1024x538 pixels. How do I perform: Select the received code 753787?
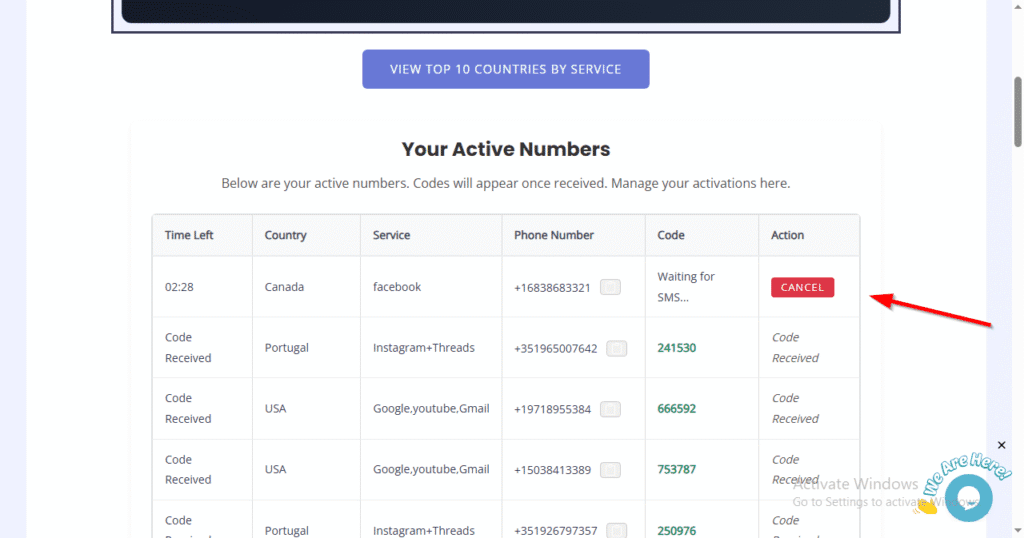tap(676, 470)
